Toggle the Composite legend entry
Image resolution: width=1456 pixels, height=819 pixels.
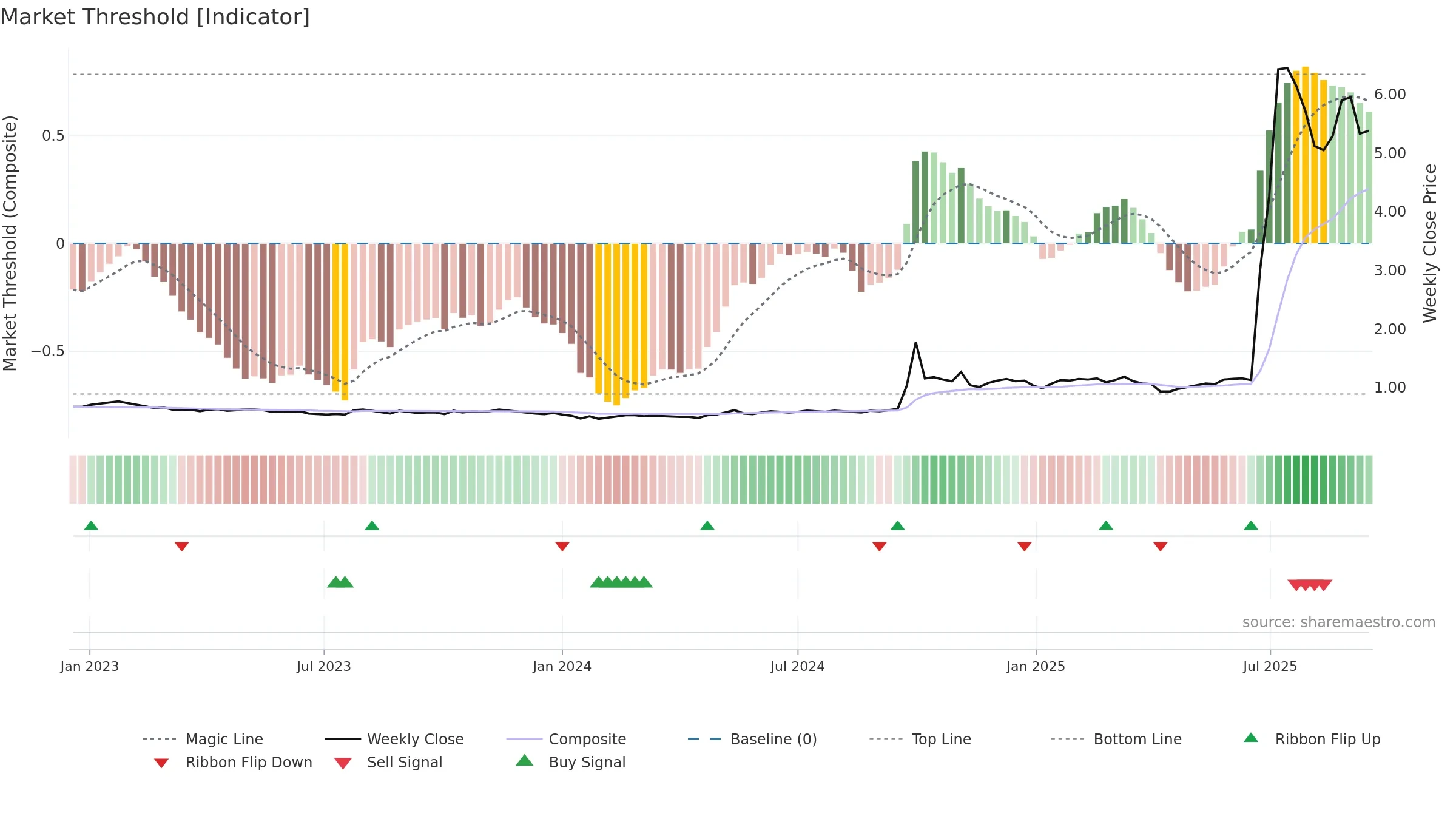pos(566,739)
